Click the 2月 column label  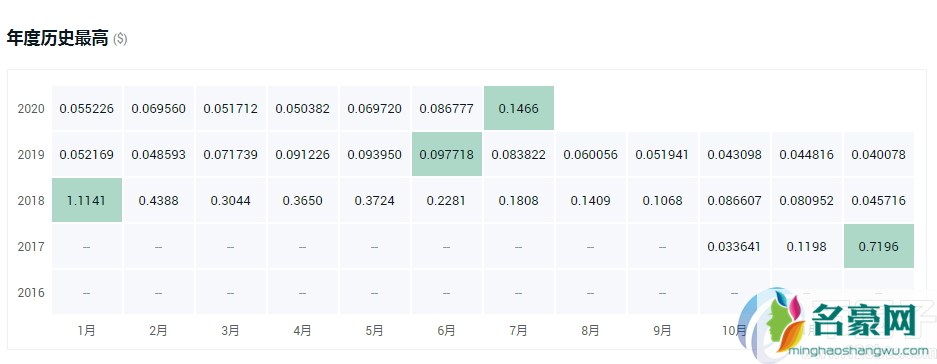pos(158,330)
